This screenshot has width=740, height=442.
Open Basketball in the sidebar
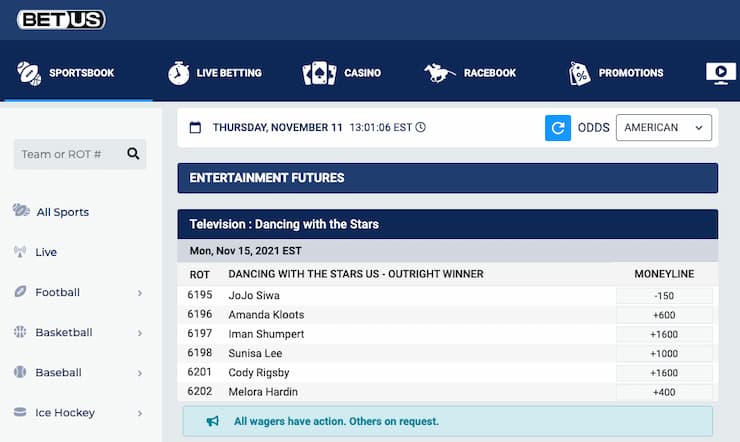(64, 333)
